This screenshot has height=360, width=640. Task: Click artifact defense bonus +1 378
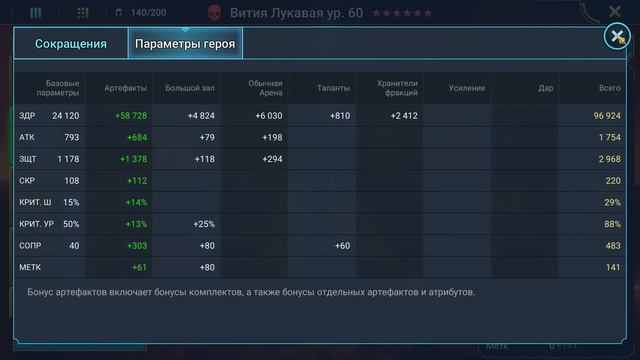click(x=133, y=159)
